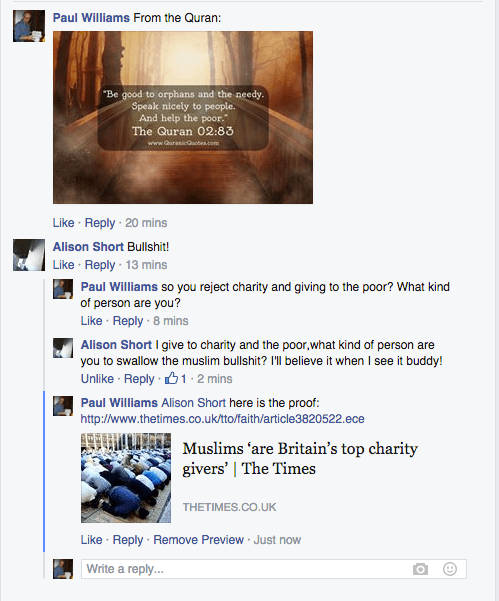
Task: Click avatar beside "so you reject charity" reply
Action: tap(63, 289)
